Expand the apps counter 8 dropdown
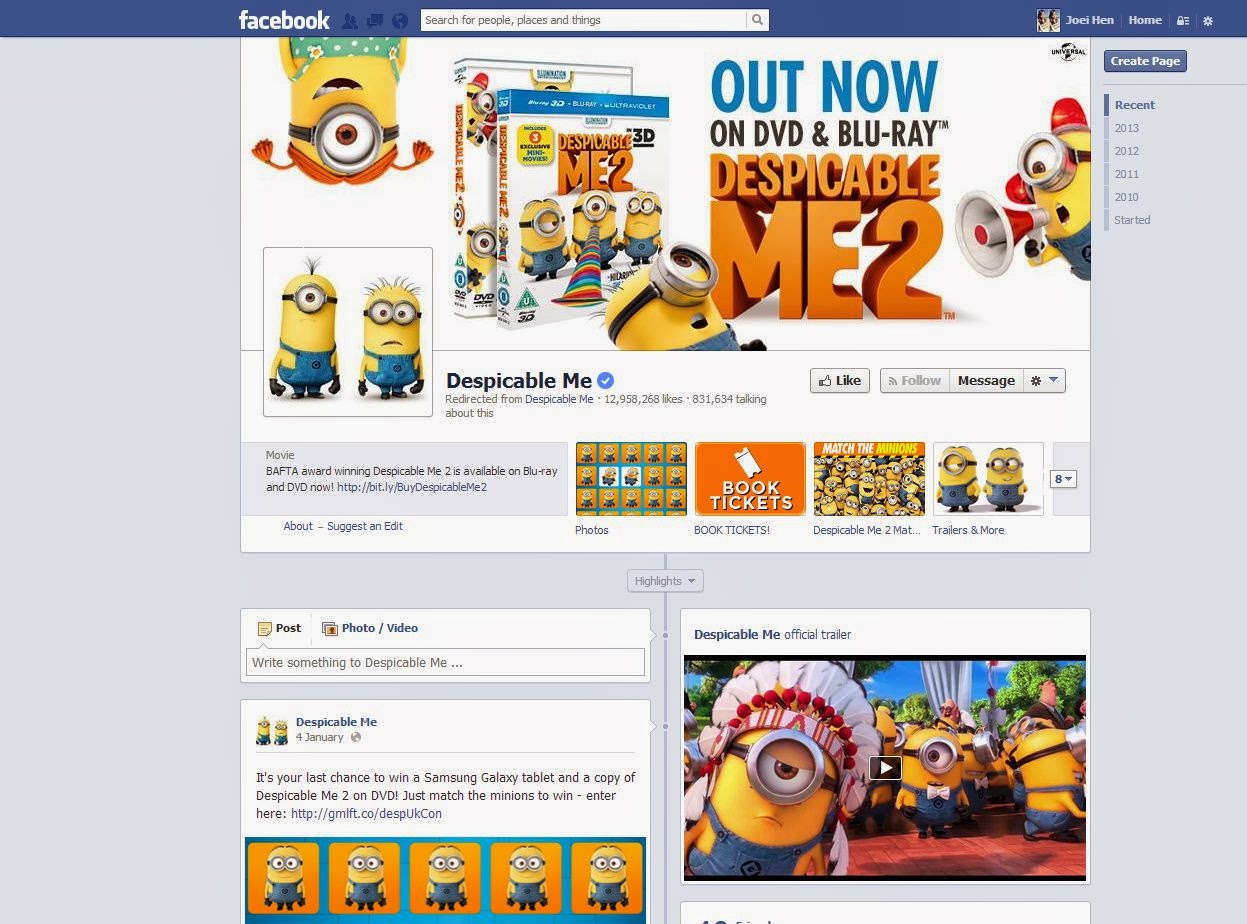 [1064, 479]
